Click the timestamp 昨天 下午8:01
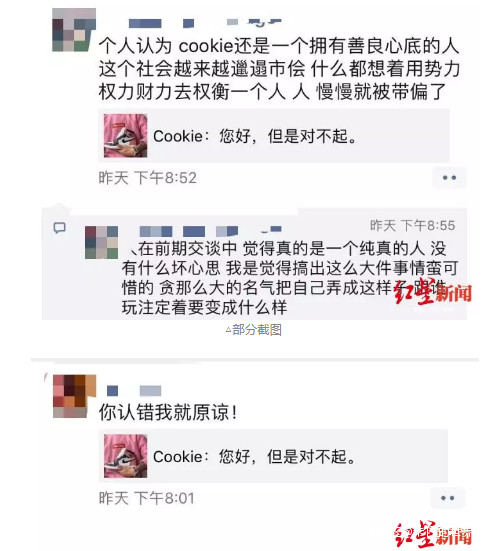Image resolution: width=486 pixels, height=551 pixels. (147, 498)
